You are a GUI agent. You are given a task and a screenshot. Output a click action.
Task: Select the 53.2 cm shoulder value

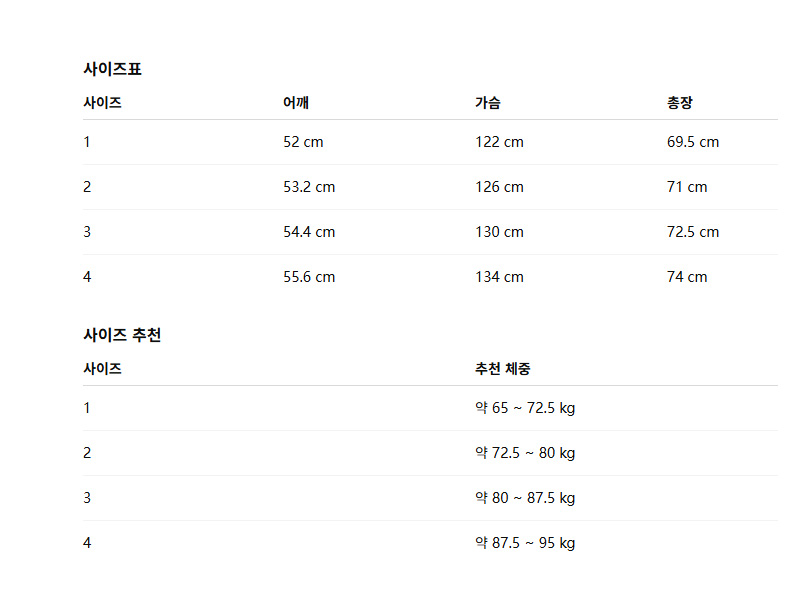309,187
